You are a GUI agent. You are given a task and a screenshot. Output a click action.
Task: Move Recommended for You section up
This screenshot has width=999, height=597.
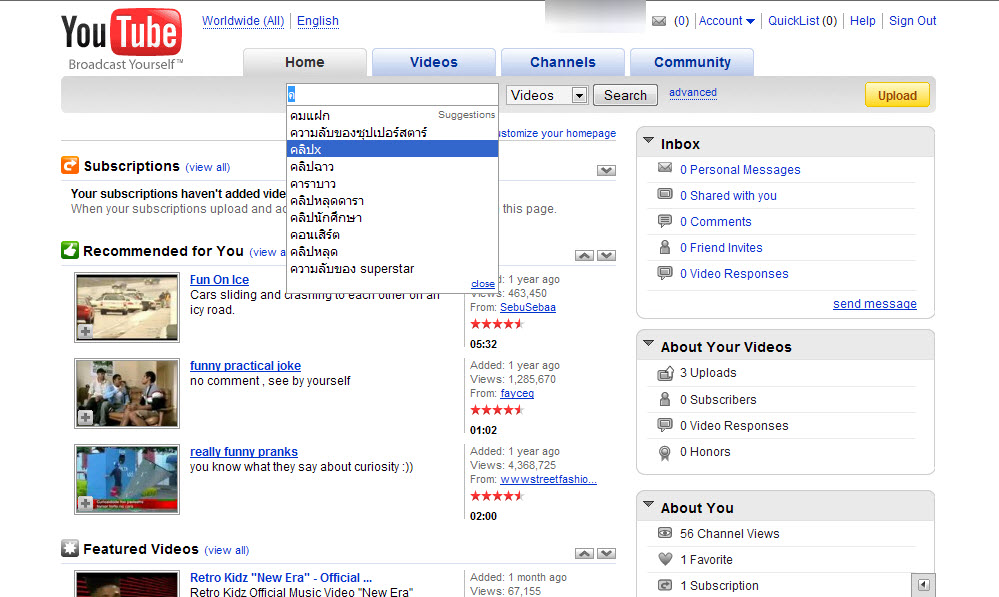(x=584, y=255)
